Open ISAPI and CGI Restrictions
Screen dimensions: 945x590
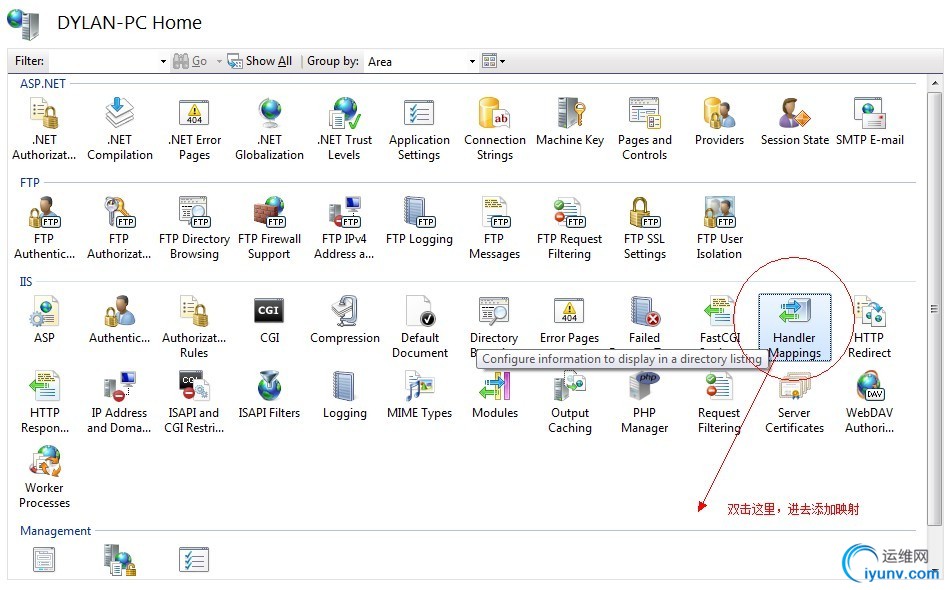194,402
